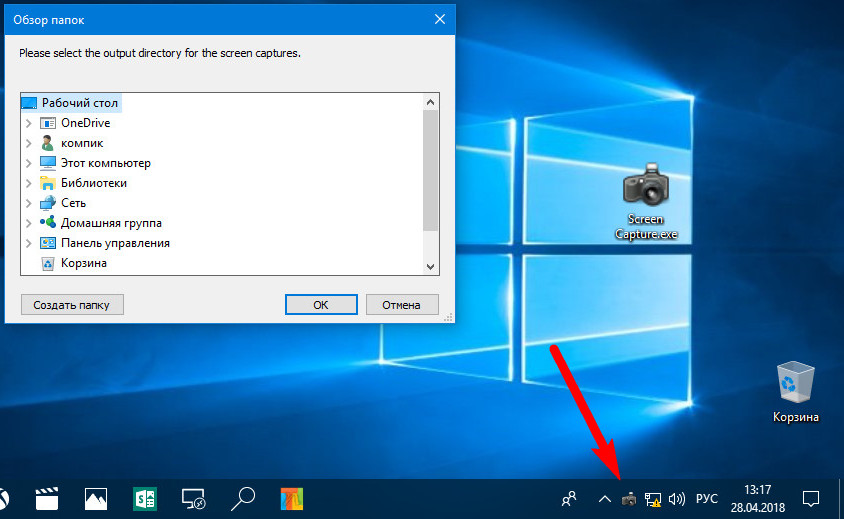Click folder list scroll up arrow
This screenshot has height=519, width=844.
pos(430,102)
